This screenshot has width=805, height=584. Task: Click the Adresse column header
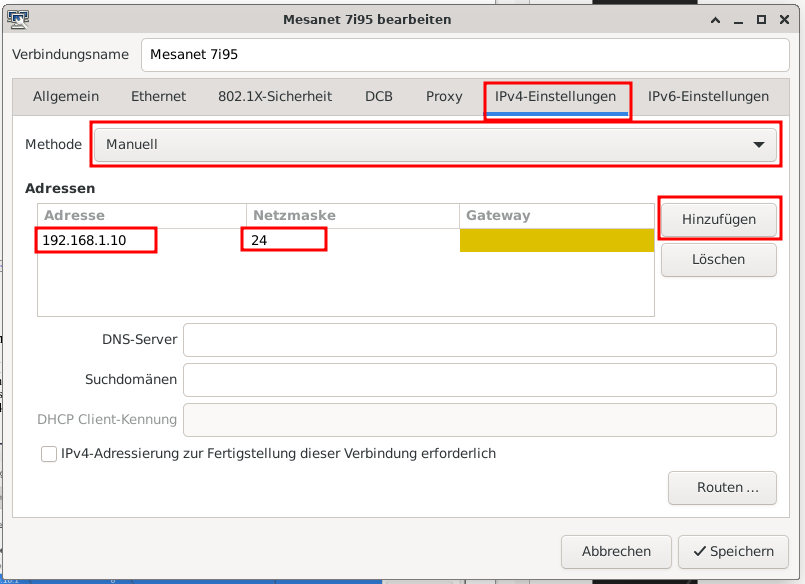(x=142, y=216)
